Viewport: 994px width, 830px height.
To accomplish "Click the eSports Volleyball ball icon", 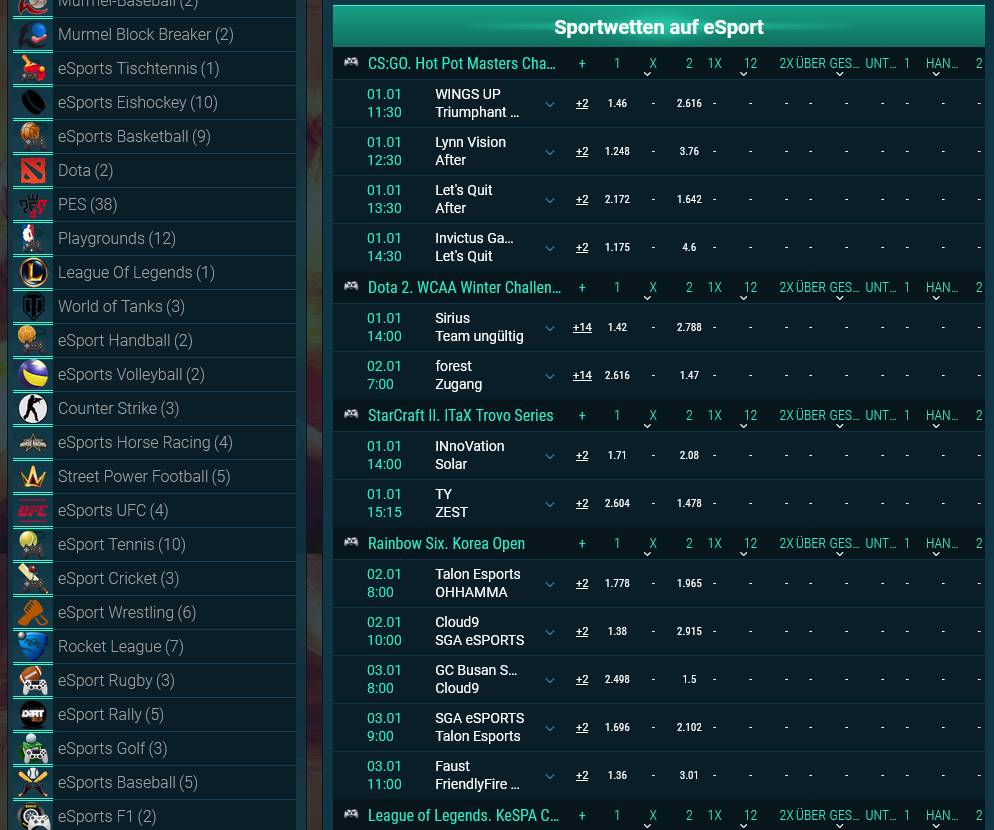I will click(33, 374).
